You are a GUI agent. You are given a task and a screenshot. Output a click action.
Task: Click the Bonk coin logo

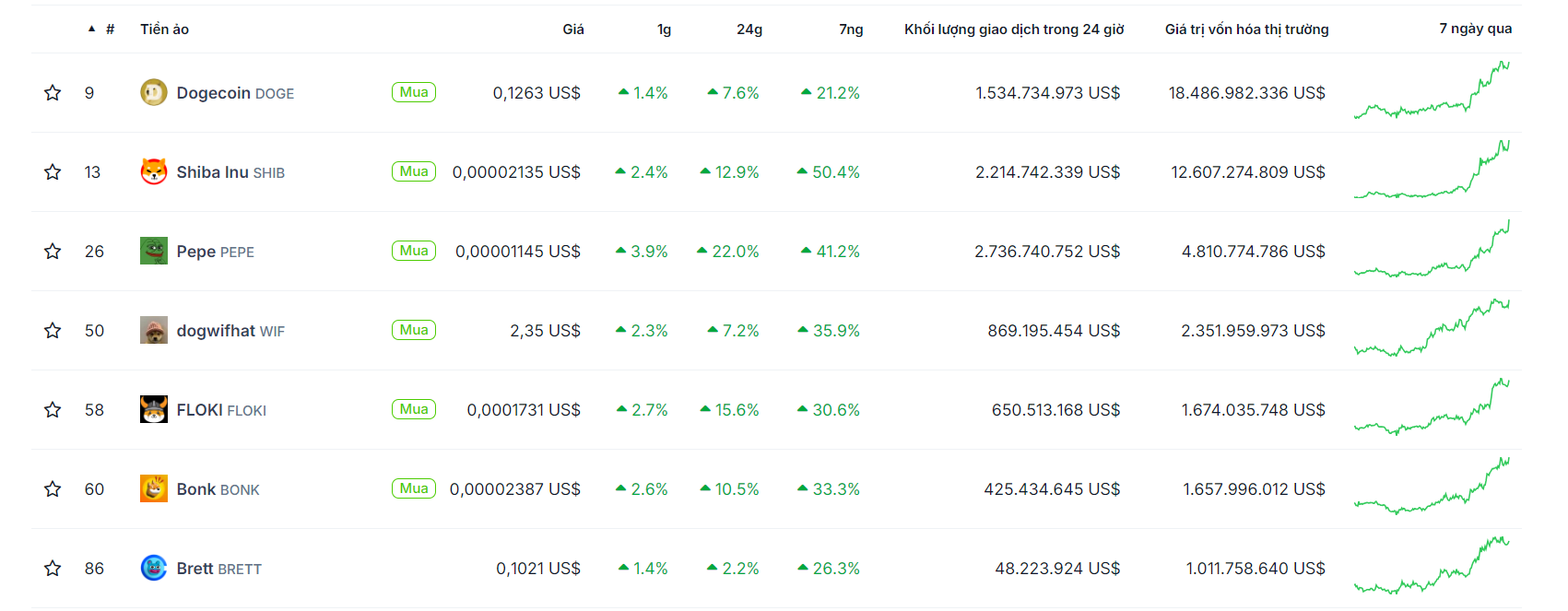tap(153, 488)
